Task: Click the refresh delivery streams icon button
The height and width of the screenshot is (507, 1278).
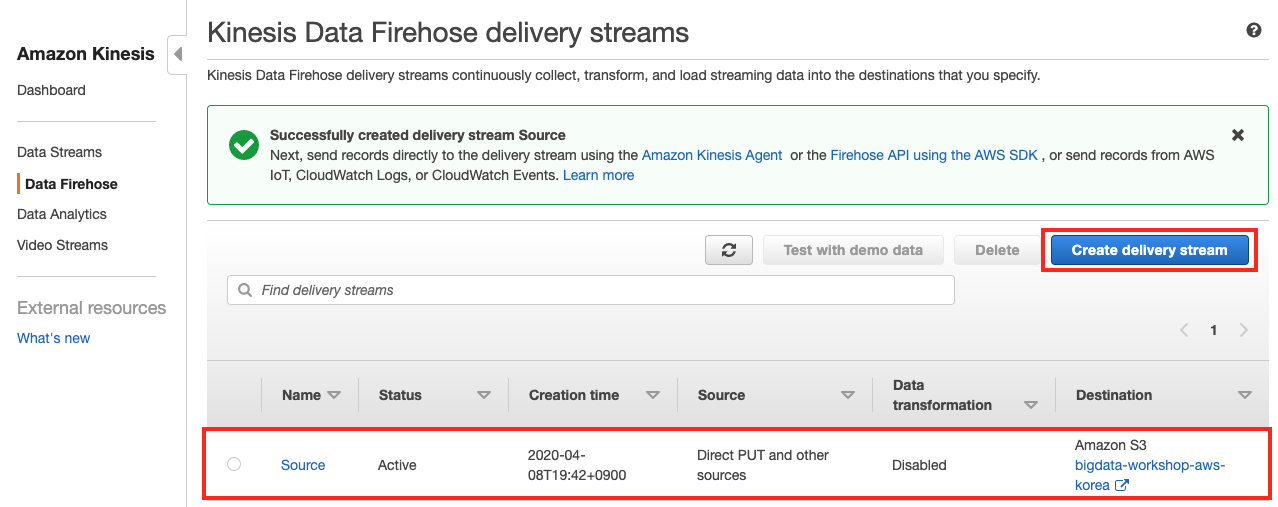Action: coord(729,250)
